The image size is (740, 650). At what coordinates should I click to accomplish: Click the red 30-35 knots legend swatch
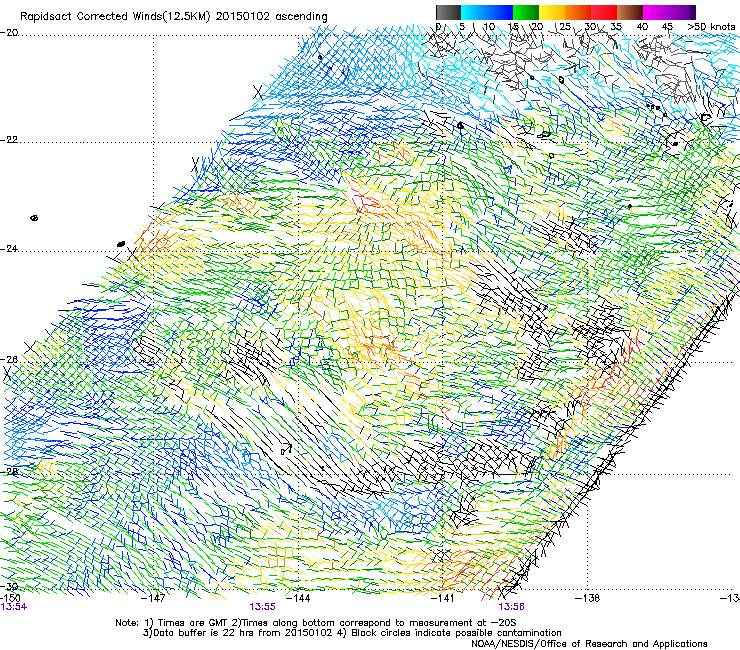604,12
